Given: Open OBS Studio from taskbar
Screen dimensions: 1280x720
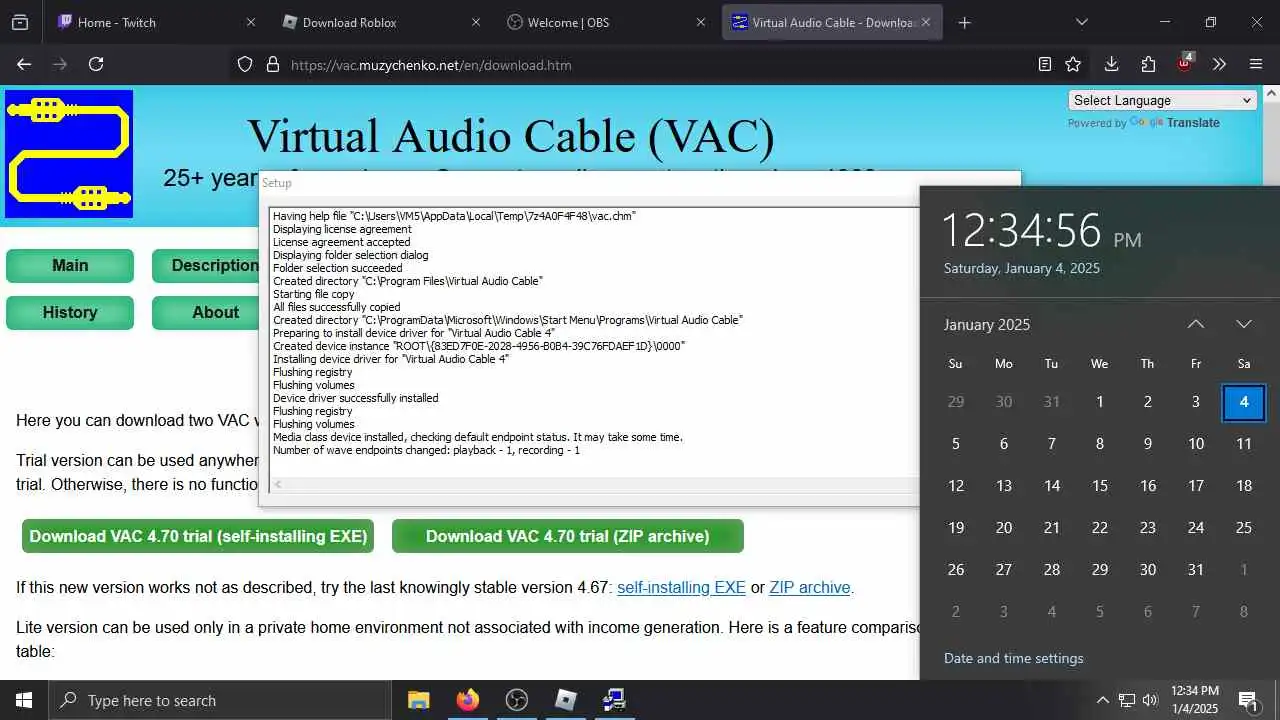Looking at the screenshot, I should click(516, 700).
